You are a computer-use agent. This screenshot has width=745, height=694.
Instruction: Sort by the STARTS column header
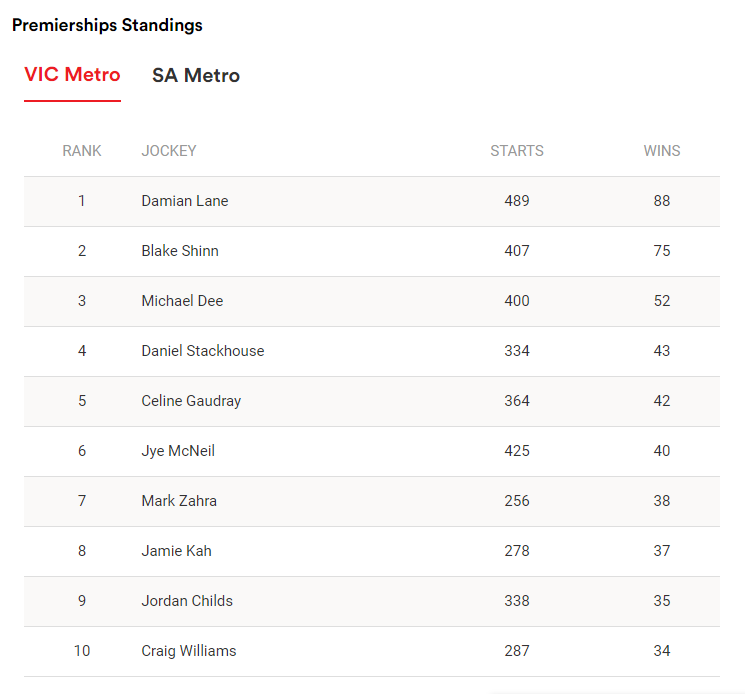click(517, 151)
